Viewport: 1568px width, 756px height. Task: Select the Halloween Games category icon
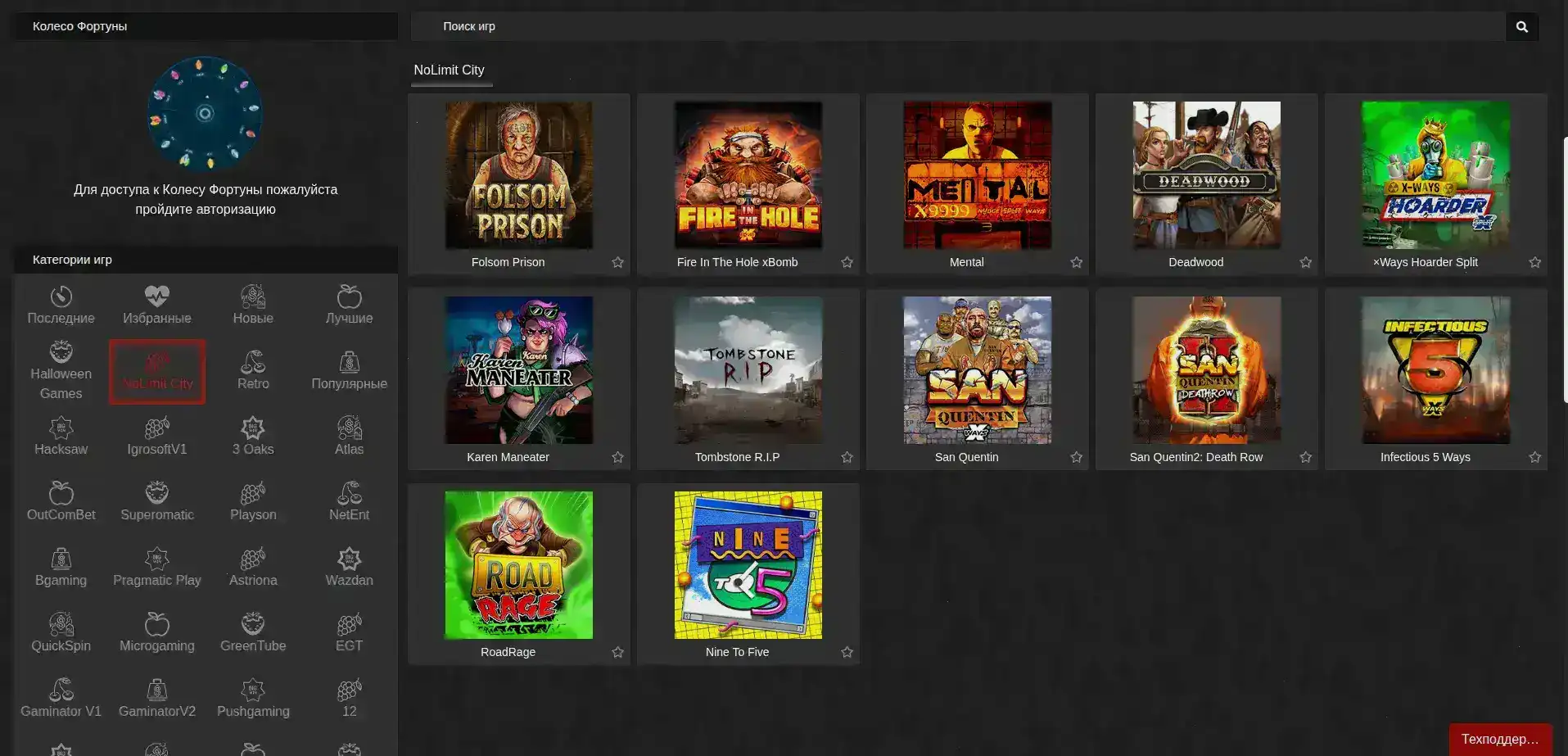click(x=61, y=369)
